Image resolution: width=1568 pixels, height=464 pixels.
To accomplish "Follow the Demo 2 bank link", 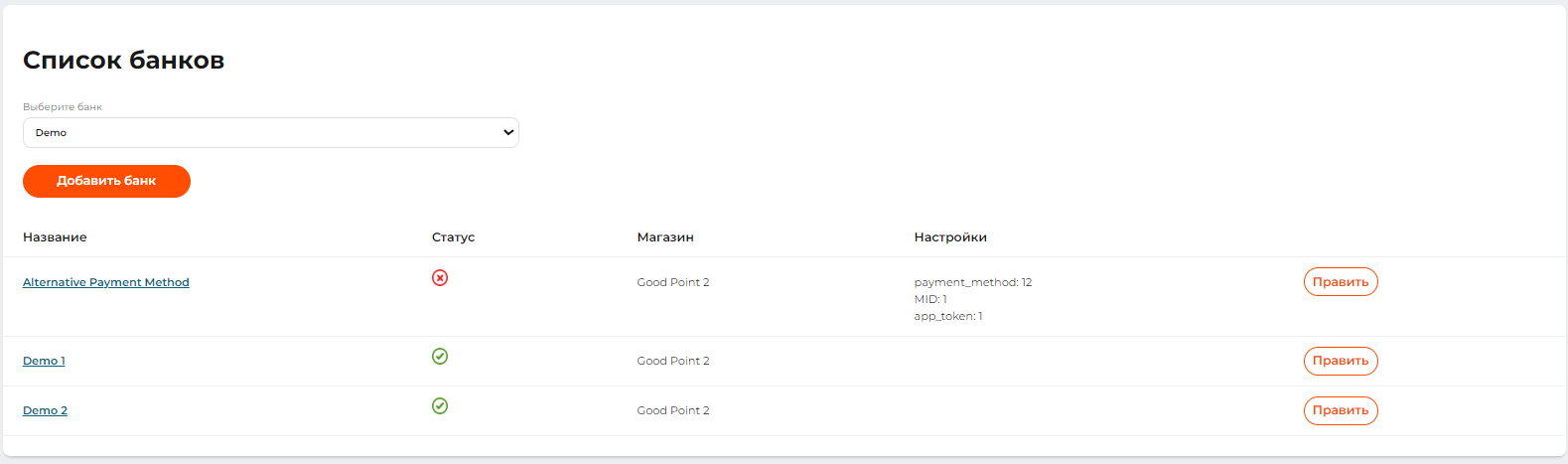I will coord(45,410).
